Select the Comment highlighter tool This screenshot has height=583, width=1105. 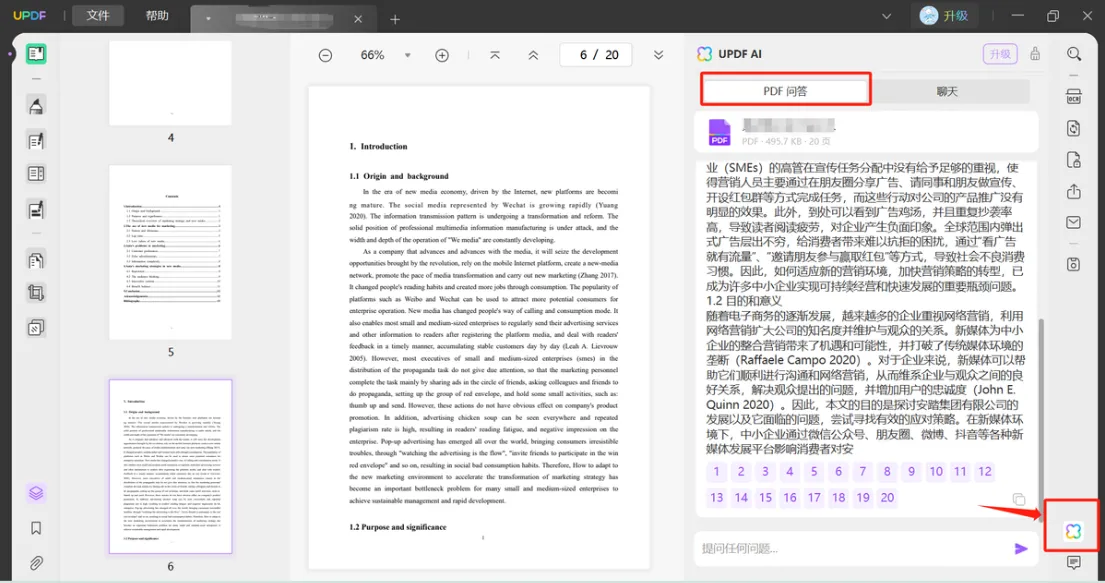[36, 106]
